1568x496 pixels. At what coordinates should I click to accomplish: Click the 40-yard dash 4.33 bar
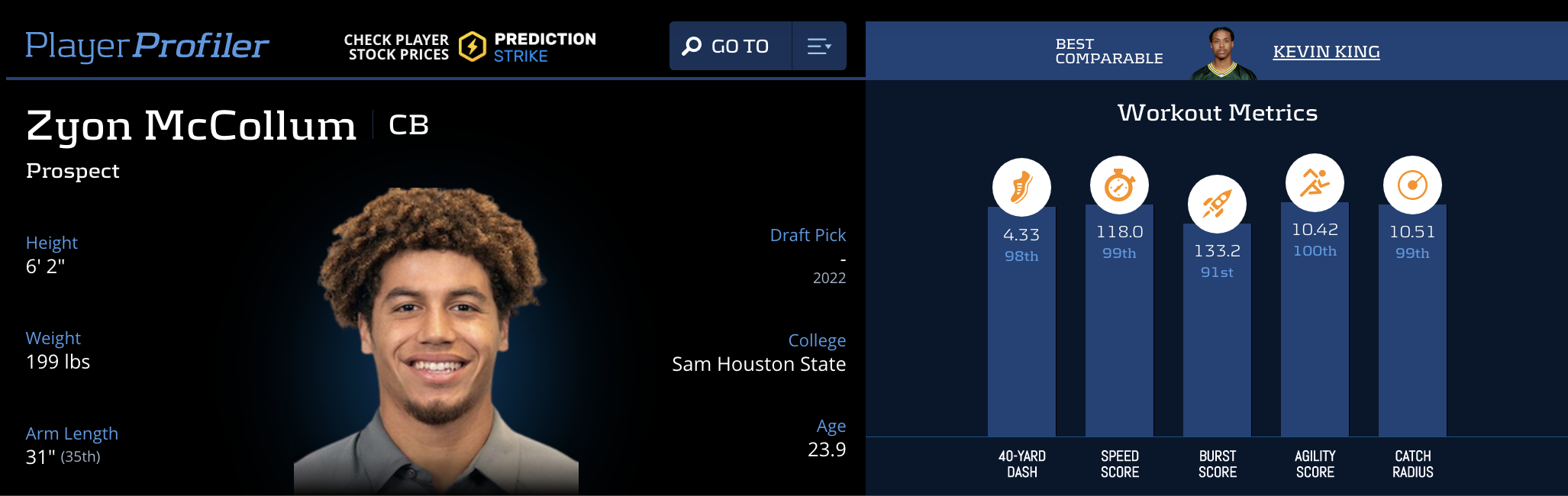tap(1021, 343)
